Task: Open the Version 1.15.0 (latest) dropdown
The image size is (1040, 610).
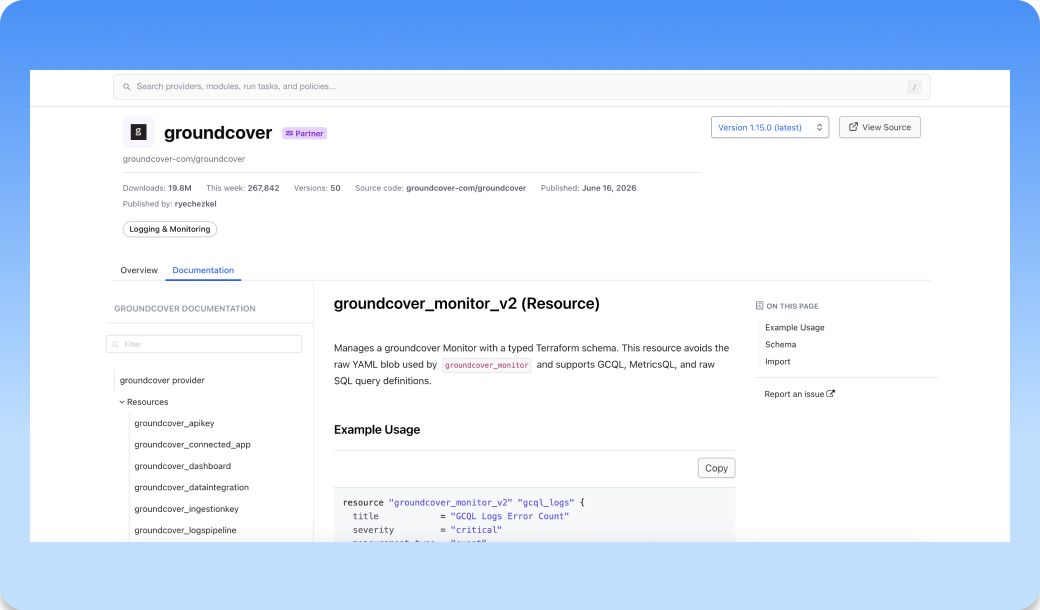Action: coord(769,127)
